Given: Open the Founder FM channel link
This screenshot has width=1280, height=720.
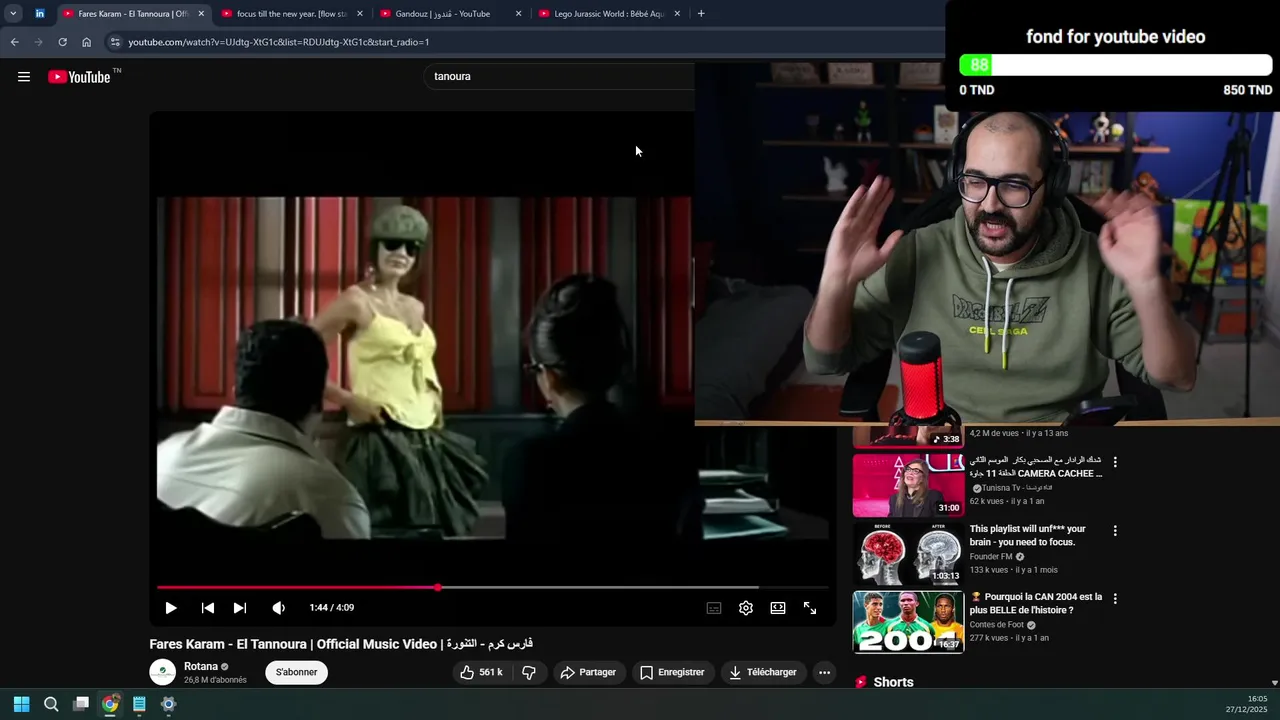Looking at the screenshot, I should click(990, 557).
